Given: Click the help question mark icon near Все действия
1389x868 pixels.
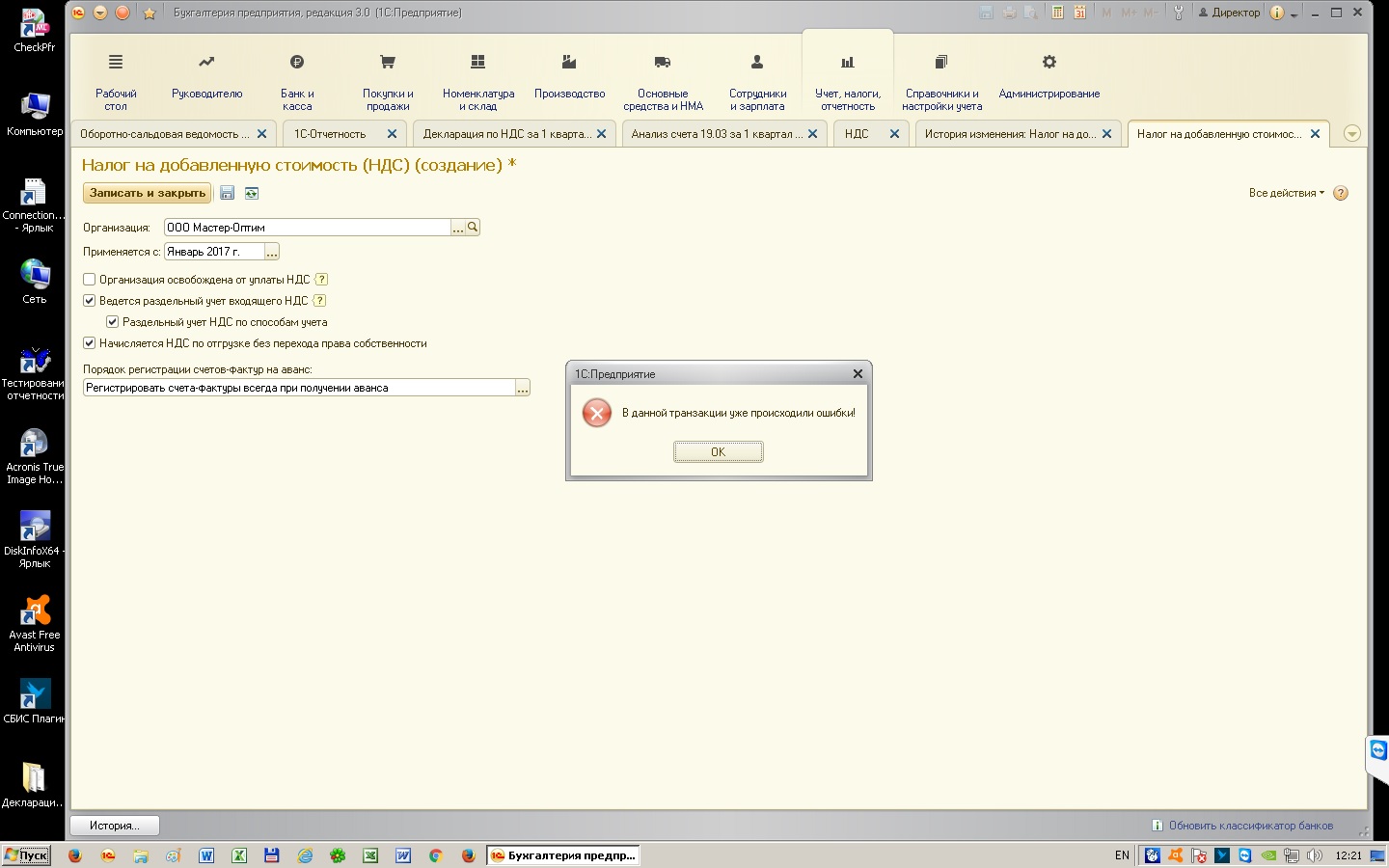Looking at the screenshot, I should pos(1341,193).
